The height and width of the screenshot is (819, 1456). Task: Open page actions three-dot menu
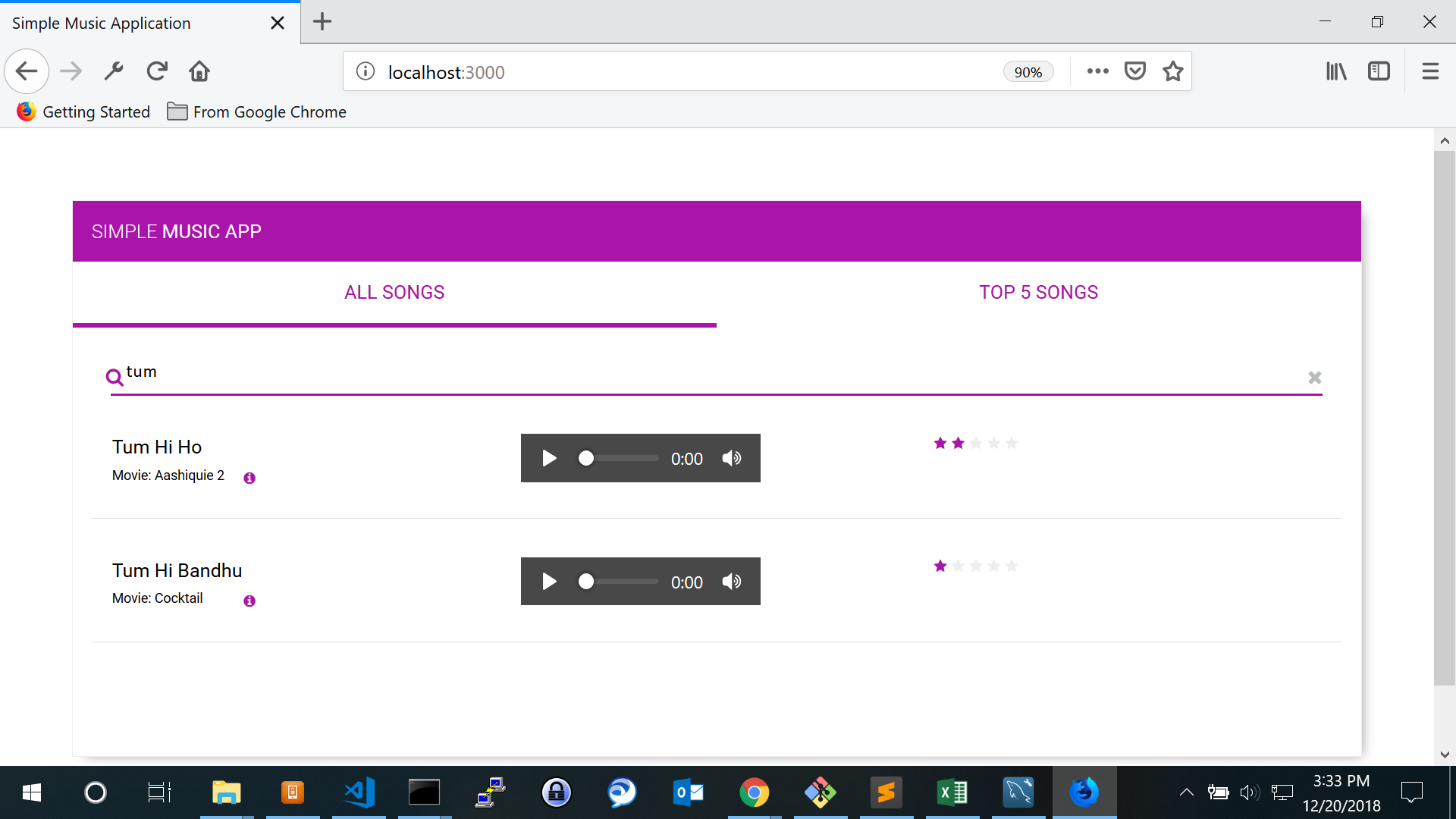pyautogui.click(x=1097, y=71)
